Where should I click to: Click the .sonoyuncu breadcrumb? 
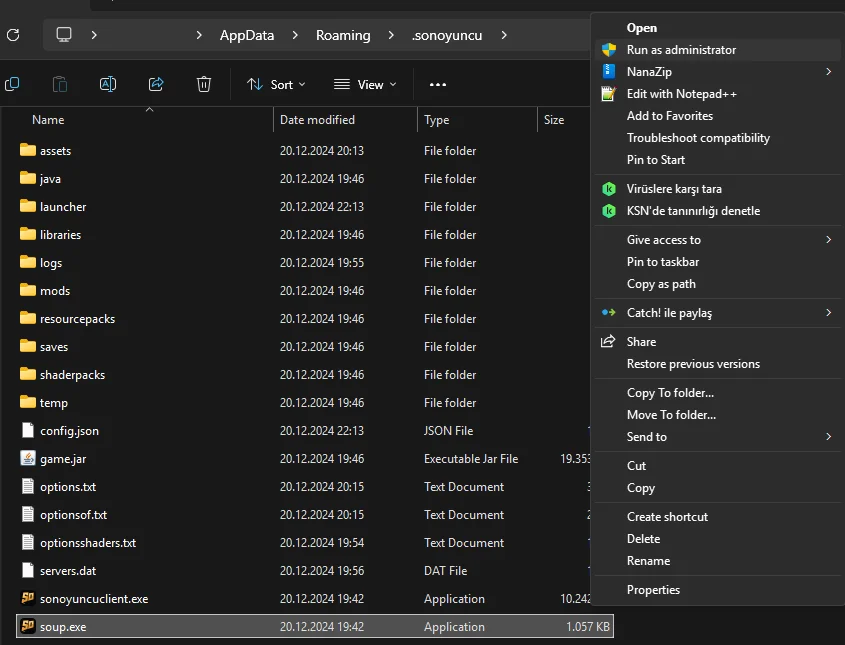[447, 36]
